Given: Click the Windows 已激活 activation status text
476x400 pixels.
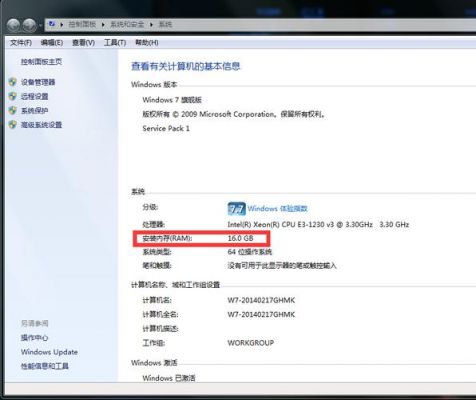Looking at the screenshot, I should pos(169,378).
